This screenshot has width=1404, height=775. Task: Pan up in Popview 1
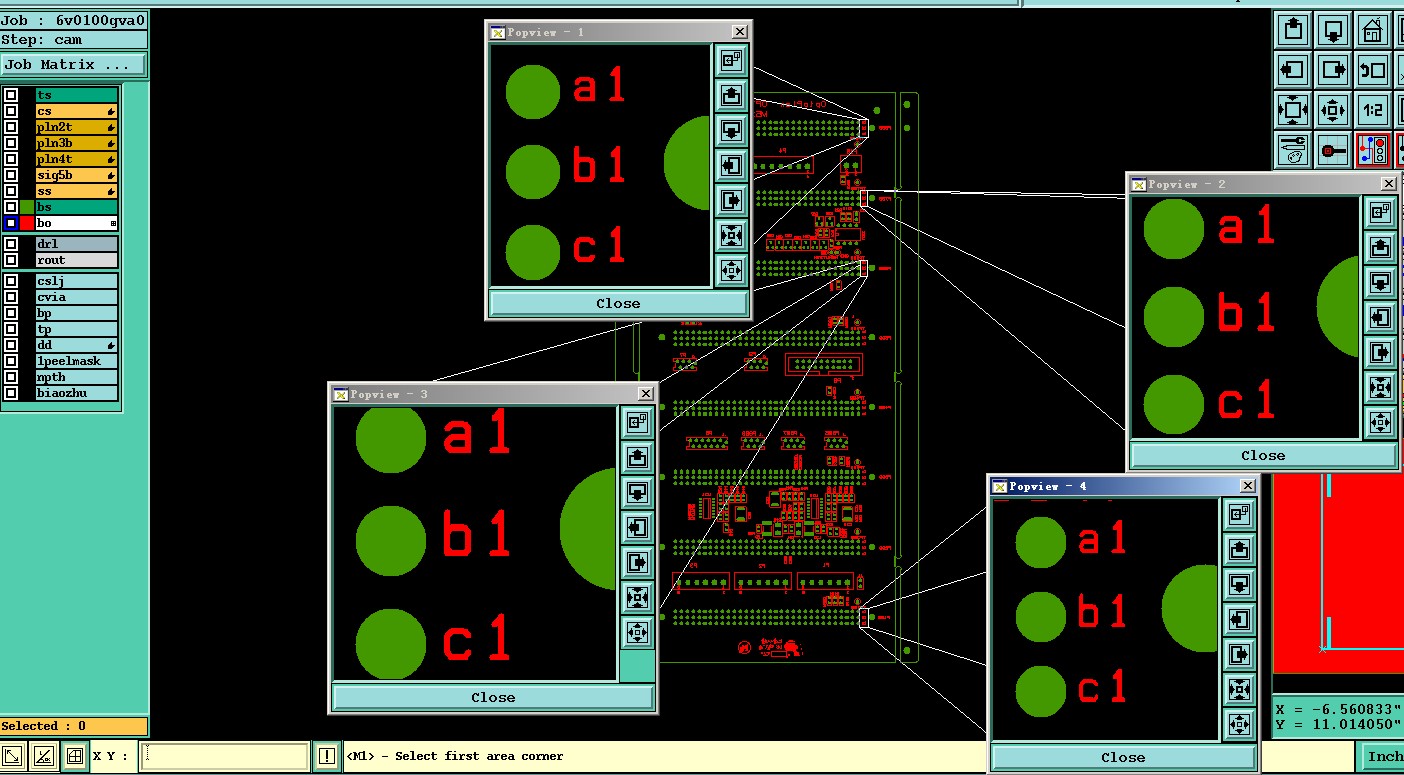click(x=731, y=96)
